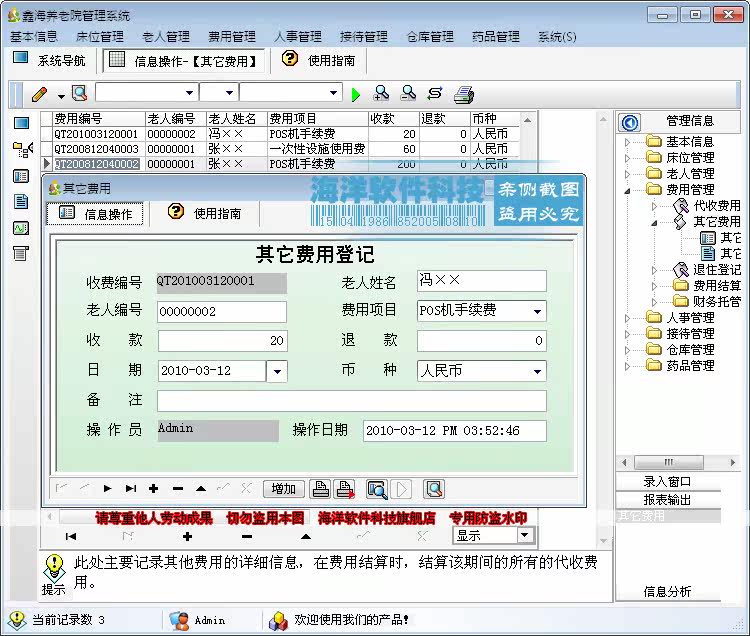Click the 增加 button
The height and width of the screenshot is (636, 750).
284,489
